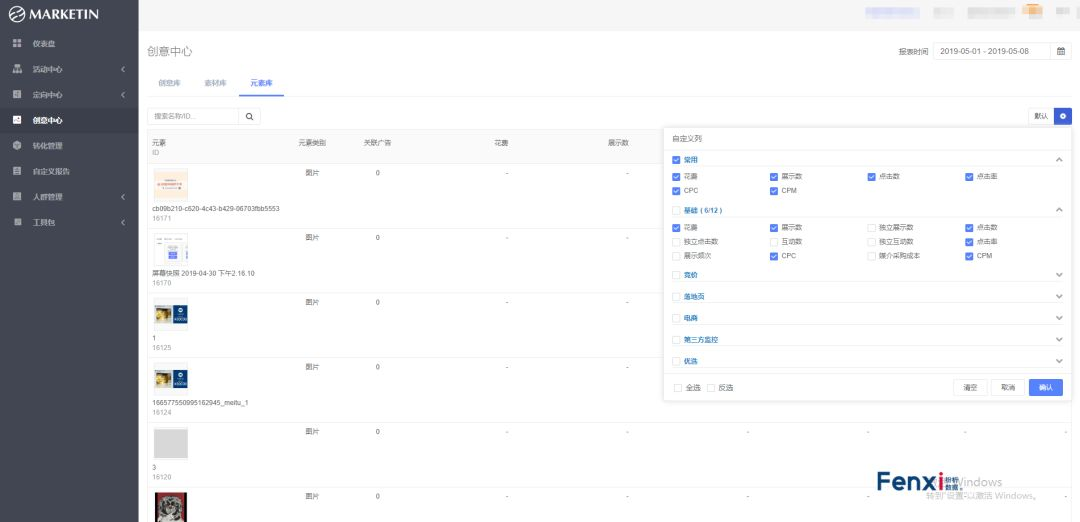This screenshot has width=1080, height=522.
Task: Select the 元素库 tab
Action: point(261,83)
